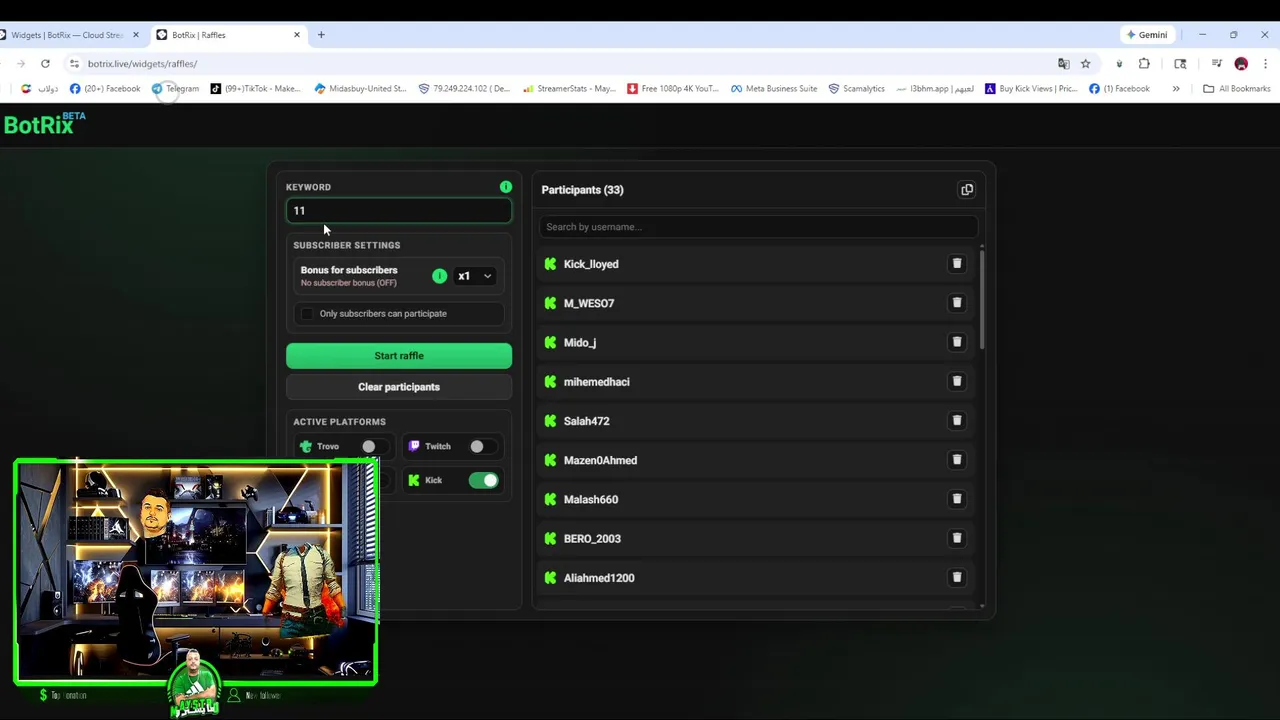Open media controls icon in toolbar
The width and height of the screenshot is (1280, 720).
[x=1216, y=63]
